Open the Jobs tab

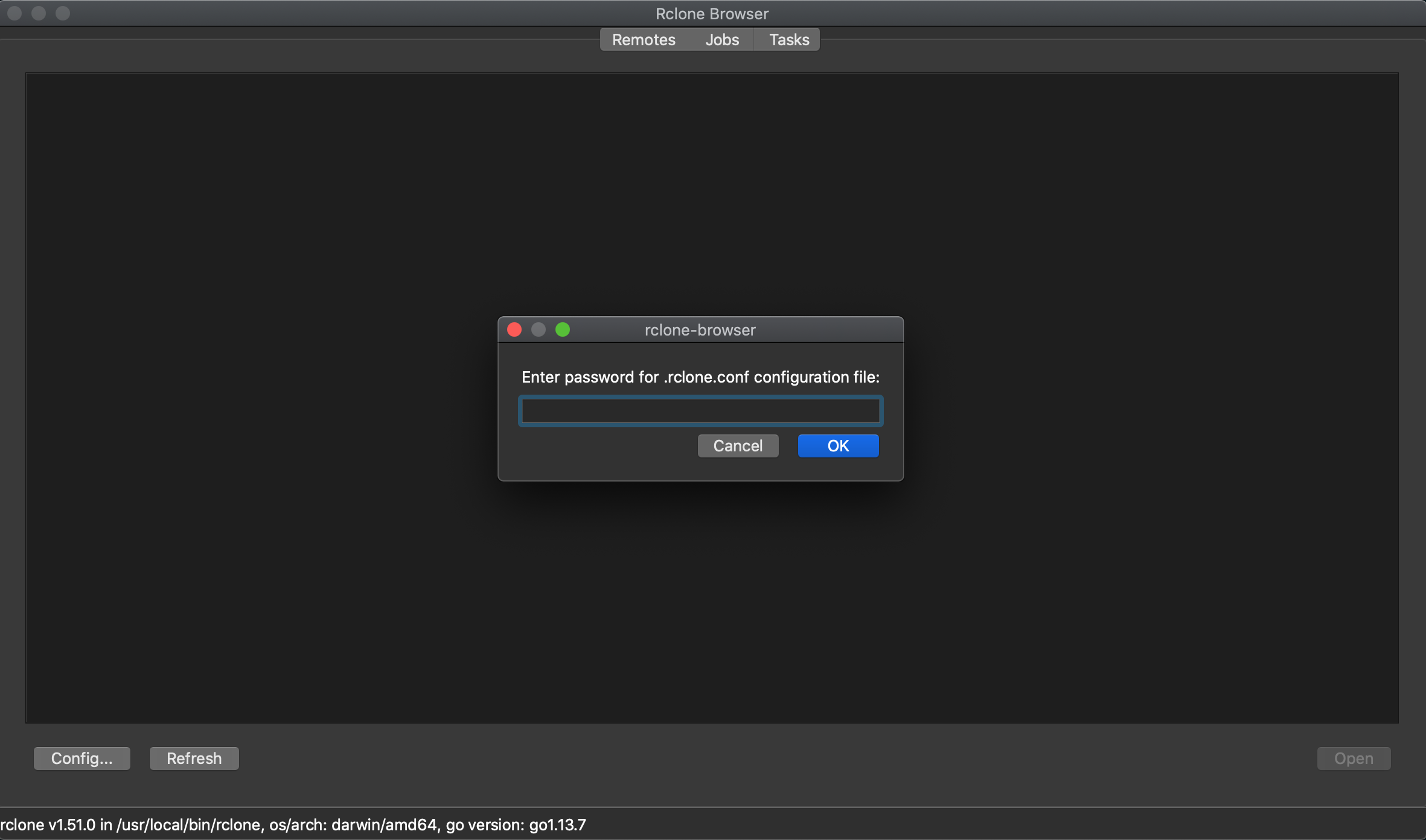[x=722, y=40]
